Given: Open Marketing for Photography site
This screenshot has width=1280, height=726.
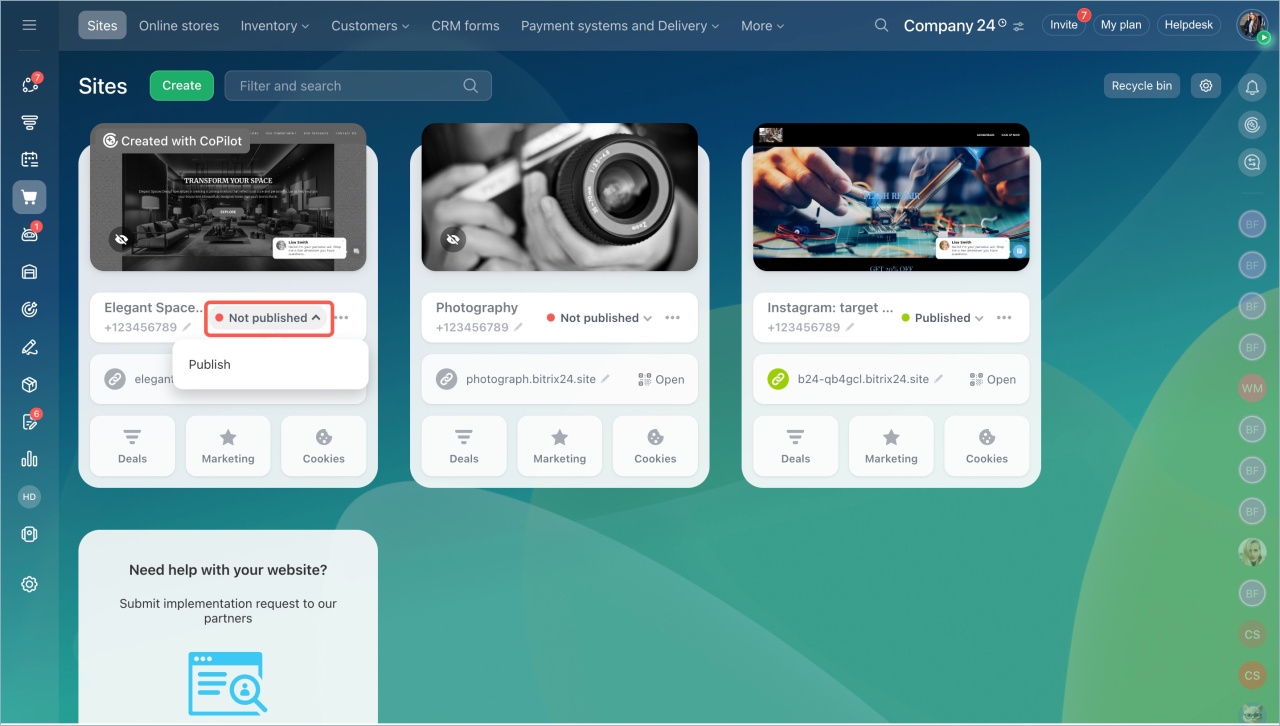Looking at the screenshot, I should pos(560,446).
